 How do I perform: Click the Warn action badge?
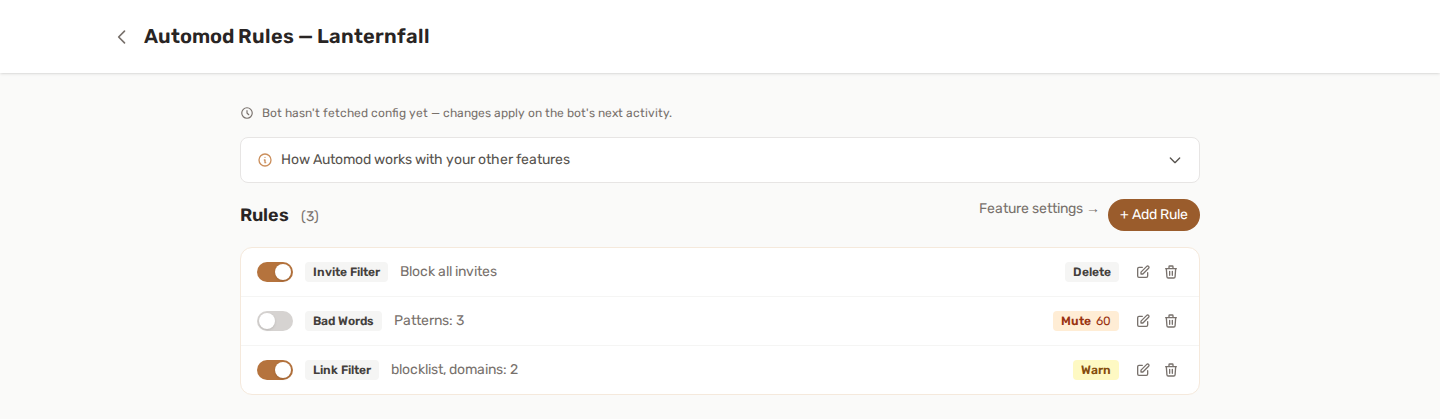[1096, 370]
